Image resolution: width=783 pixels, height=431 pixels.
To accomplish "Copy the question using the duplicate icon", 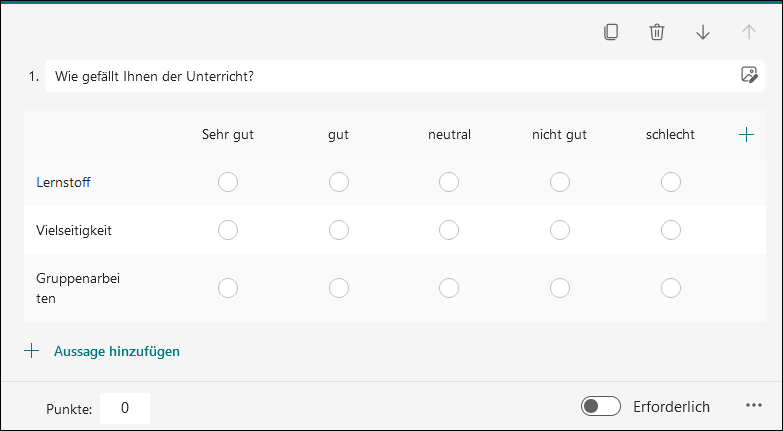I will 611,32.
